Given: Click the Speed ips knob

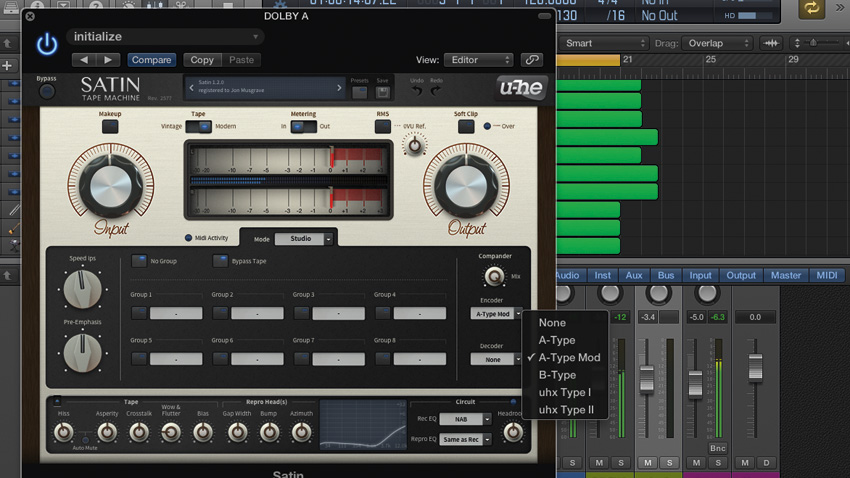Looking at the screenshot, I should (x=82, y=289).
